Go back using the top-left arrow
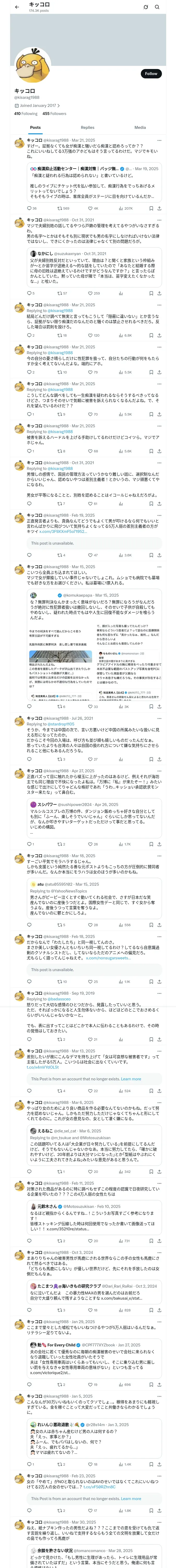176x1568 pixels. [17, 7]
